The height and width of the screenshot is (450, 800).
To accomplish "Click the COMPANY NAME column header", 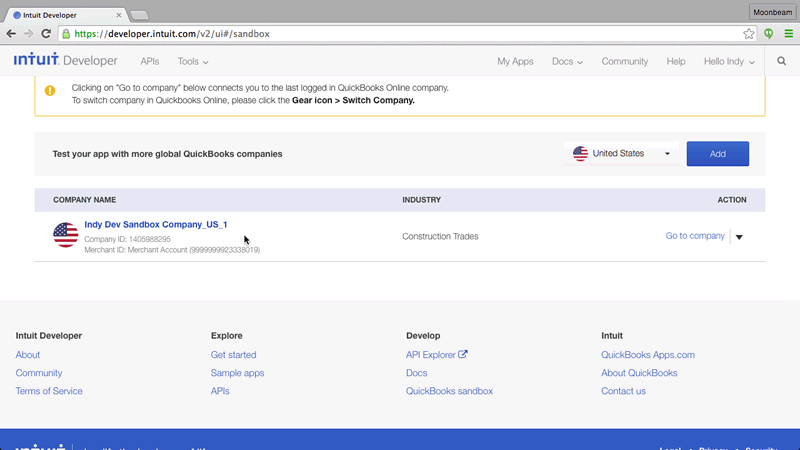I will click(85, 200).
